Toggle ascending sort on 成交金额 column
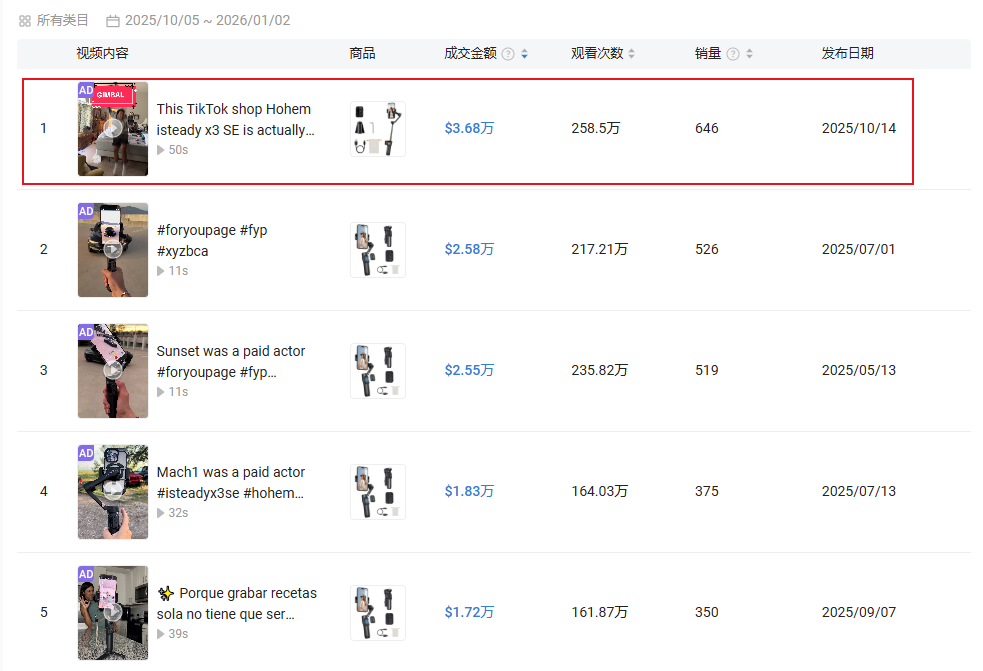 point(524,50)
